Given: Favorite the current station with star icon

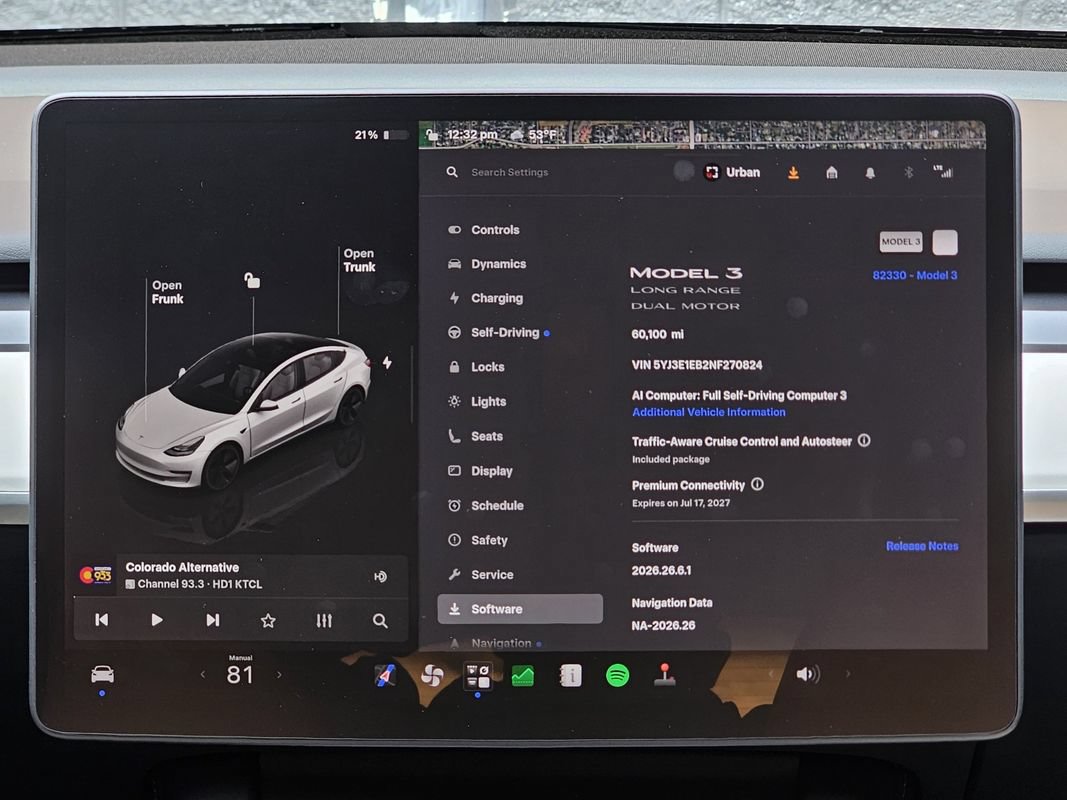Looking at the screenshot, I should coord(268,620).
